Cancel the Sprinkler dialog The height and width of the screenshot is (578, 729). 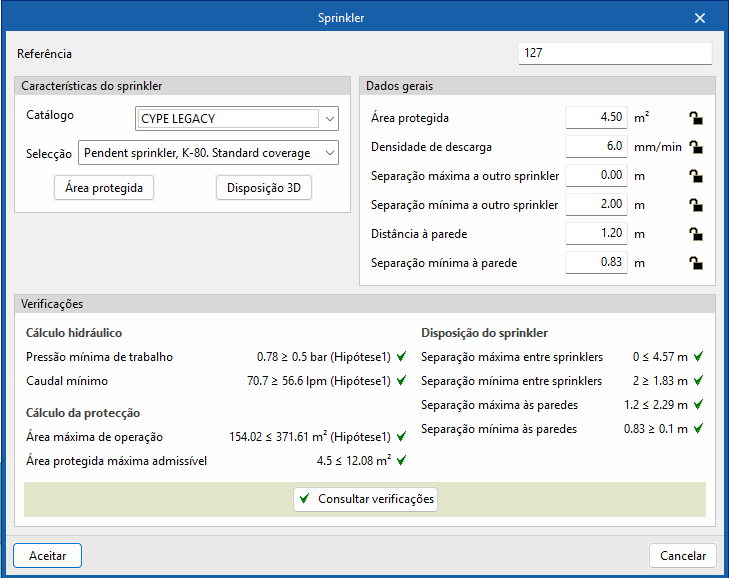click(x=683, y=556)
